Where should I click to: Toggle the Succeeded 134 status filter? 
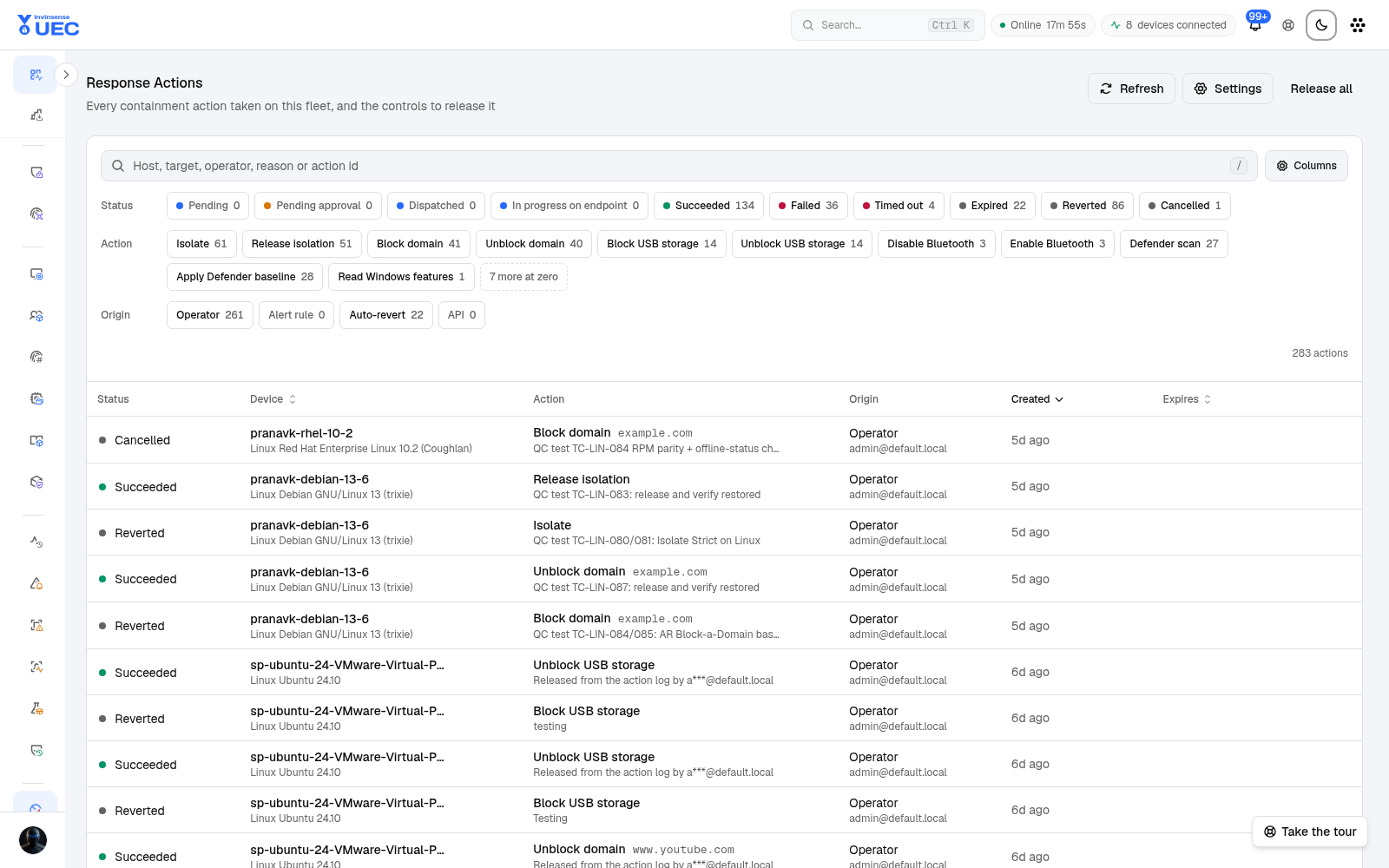click(708, 206)
